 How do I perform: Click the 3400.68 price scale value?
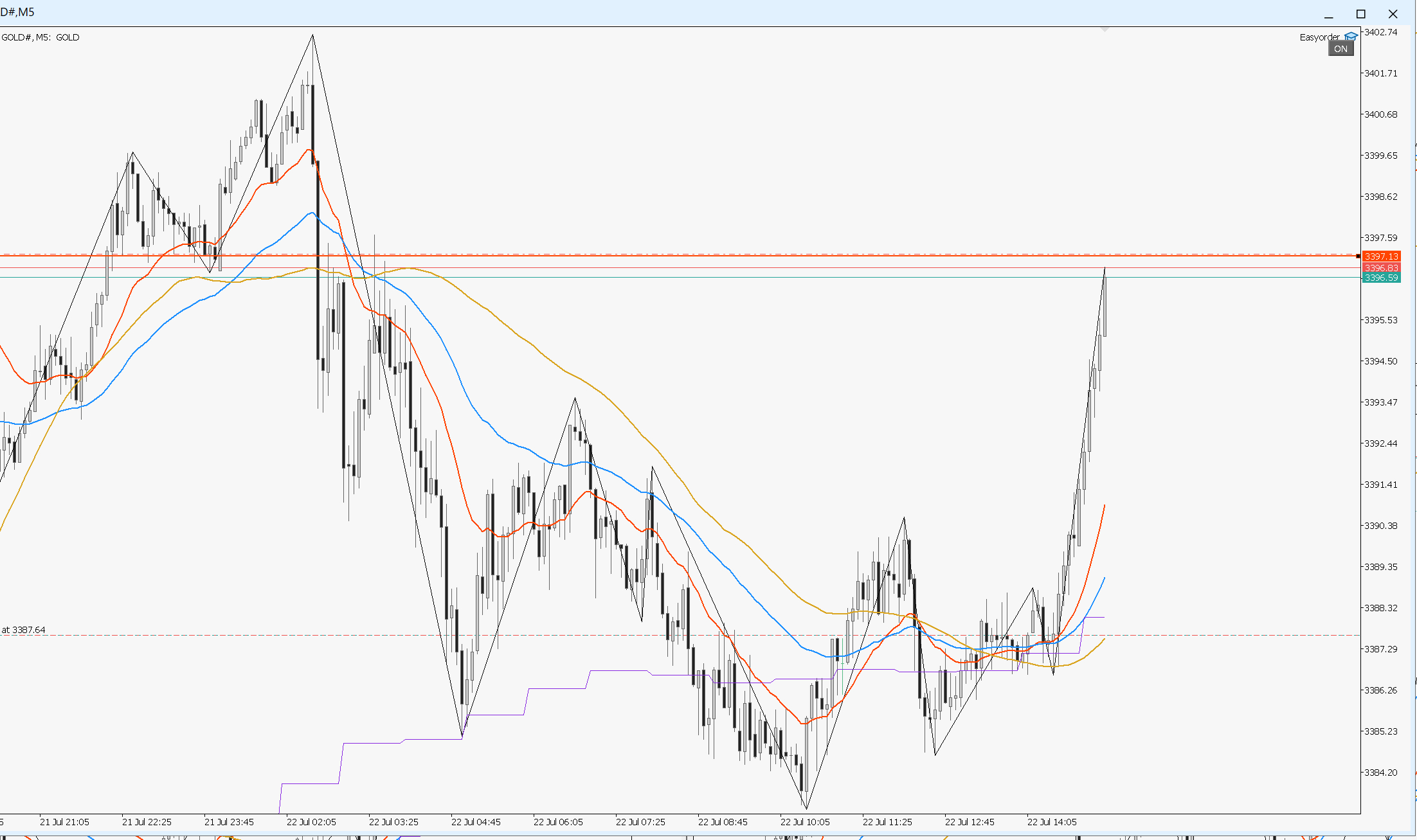1381,114
